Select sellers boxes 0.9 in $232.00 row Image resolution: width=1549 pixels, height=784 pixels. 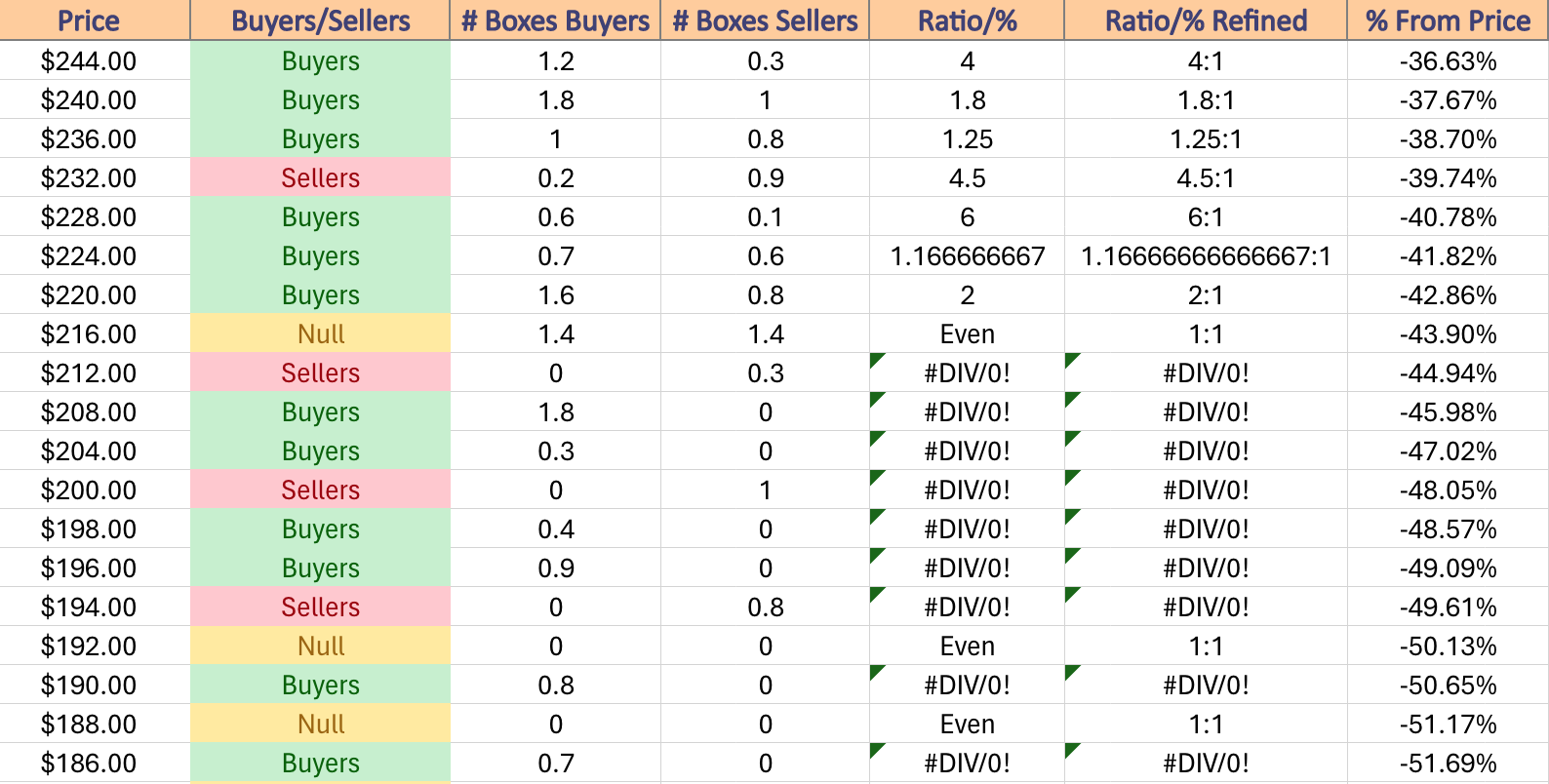click(x=766, y=177)
